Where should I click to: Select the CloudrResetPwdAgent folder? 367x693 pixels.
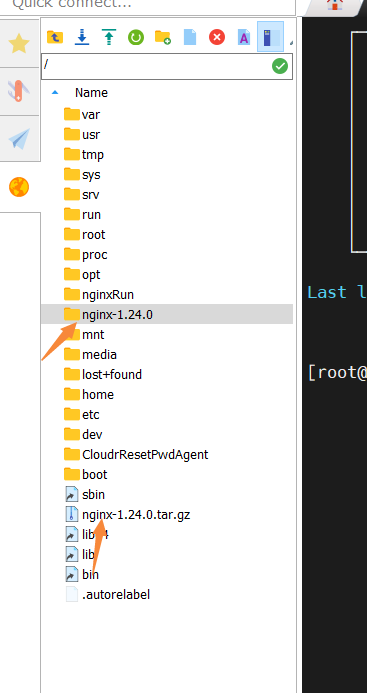pyautogui.click(x=136, y=454)
